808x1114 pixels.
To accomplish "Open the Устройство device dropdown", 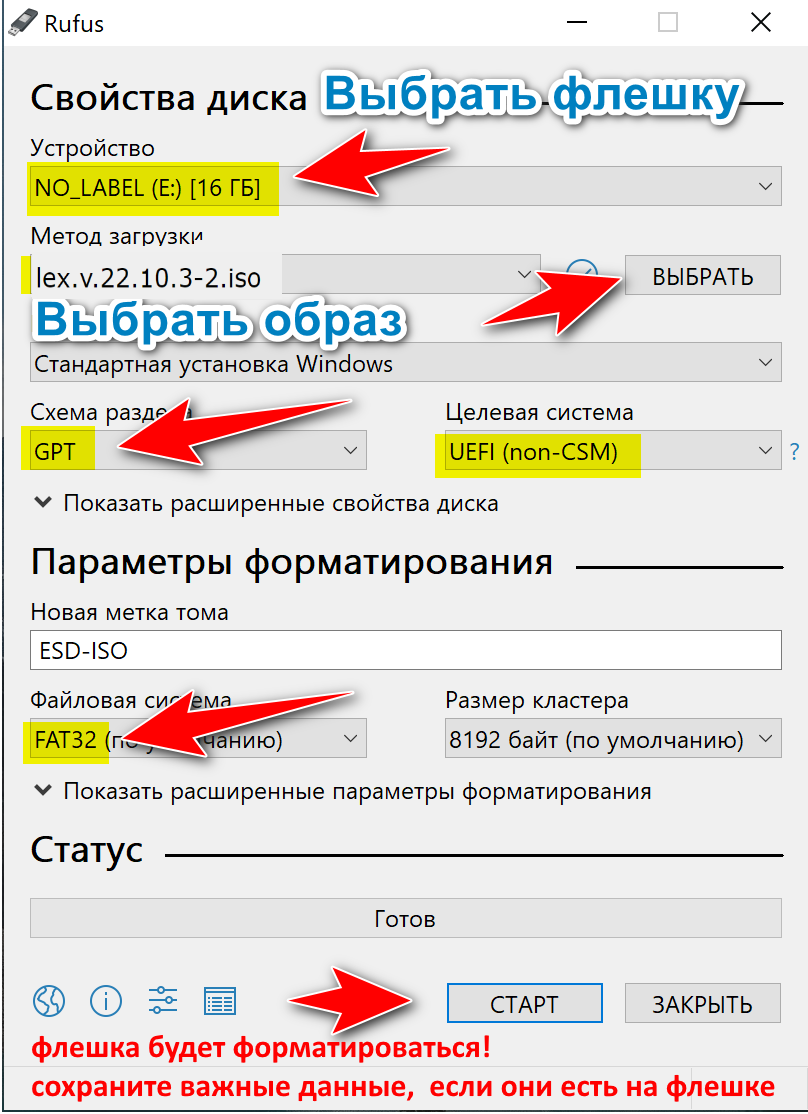I will [x=406, y=187].
